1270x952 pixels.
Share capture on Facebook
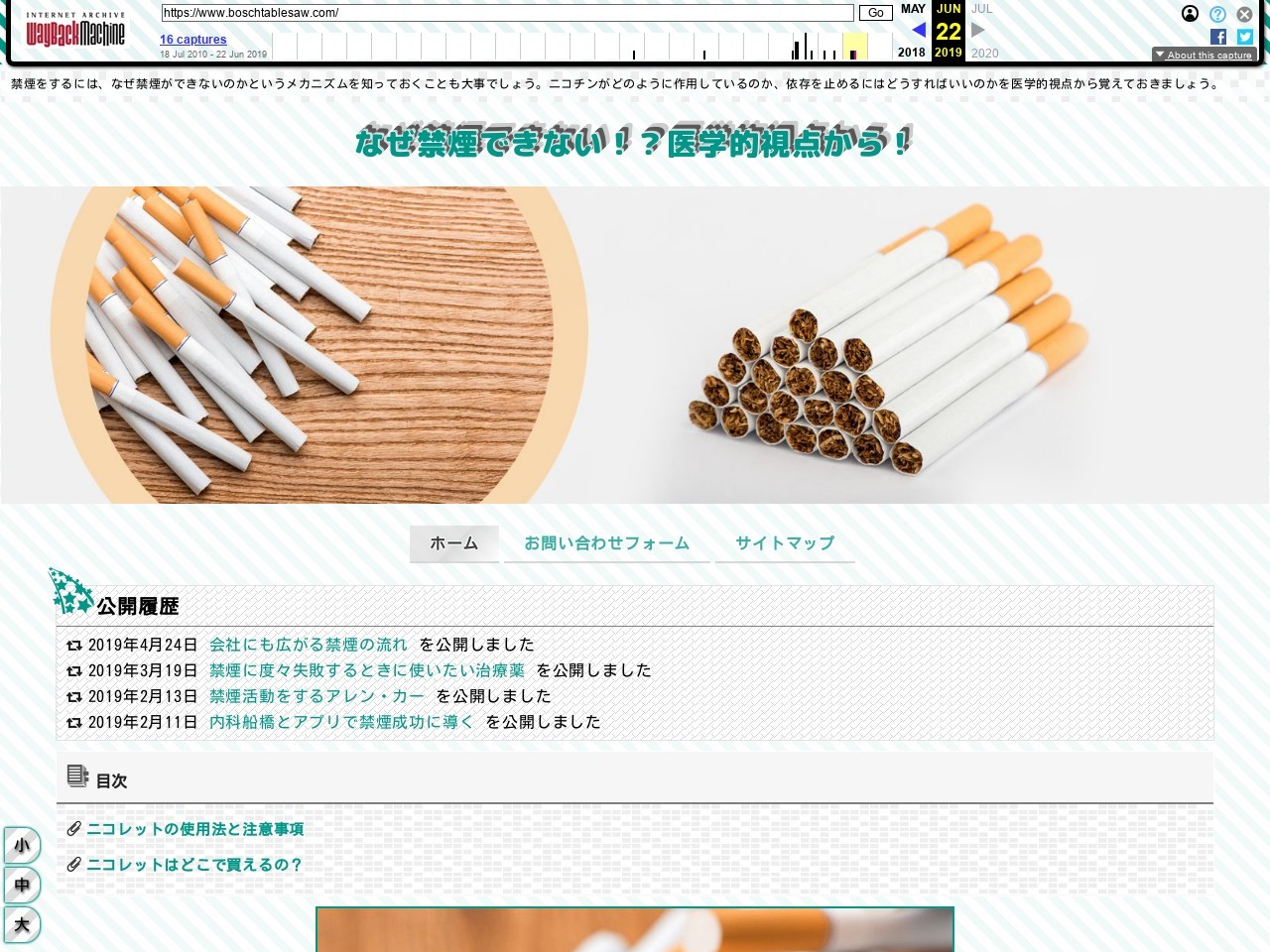pos(1218,37)
